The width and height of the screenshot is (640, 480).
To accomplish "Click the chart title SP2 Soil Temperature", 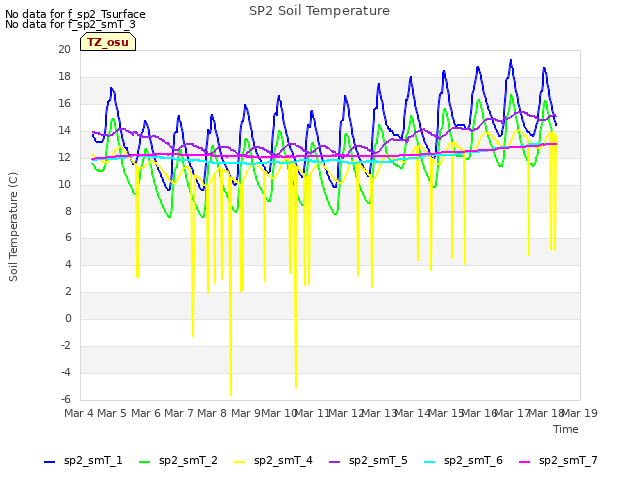I will point(320,11).
